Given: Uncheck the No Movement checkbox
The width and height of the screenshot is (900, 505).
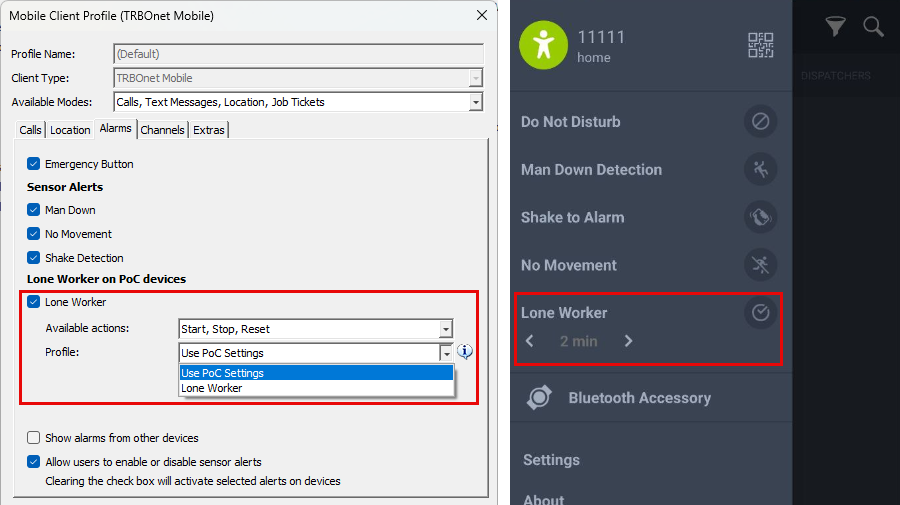Looking at the screenshot, I should pos(33,234).
